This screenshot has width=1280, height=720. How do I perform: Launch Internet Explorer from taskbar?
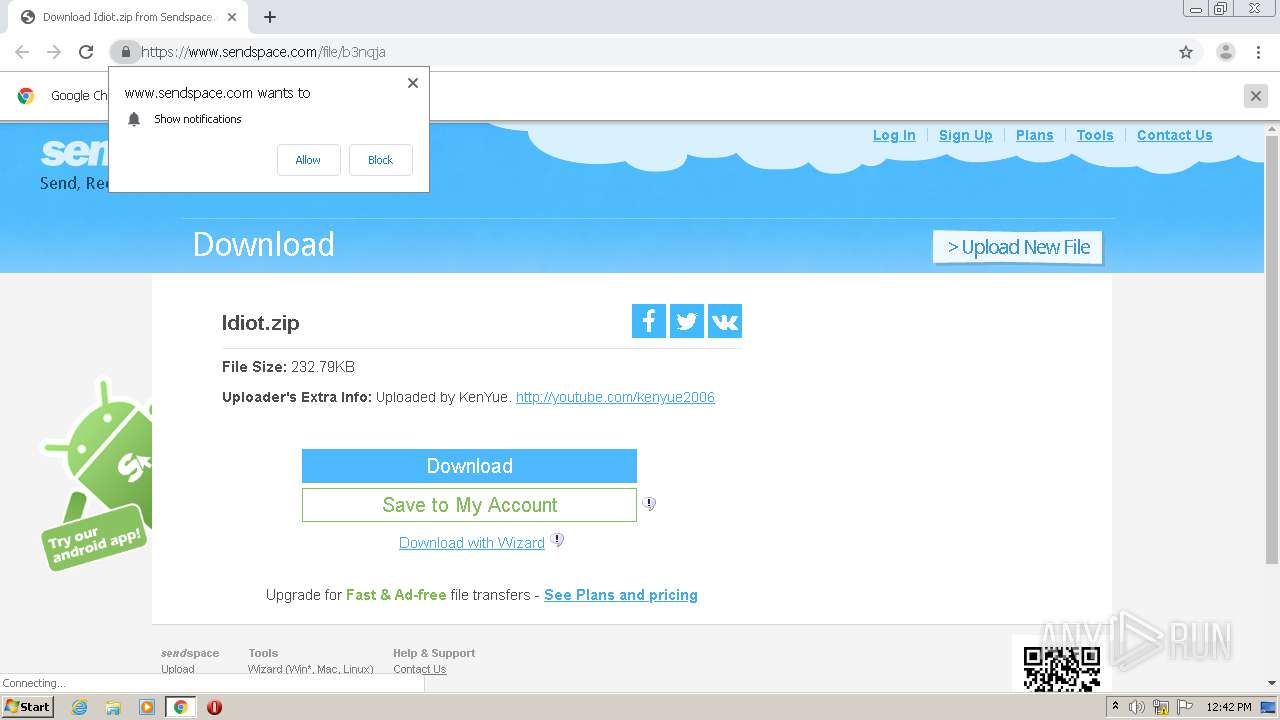coord(79,707)
